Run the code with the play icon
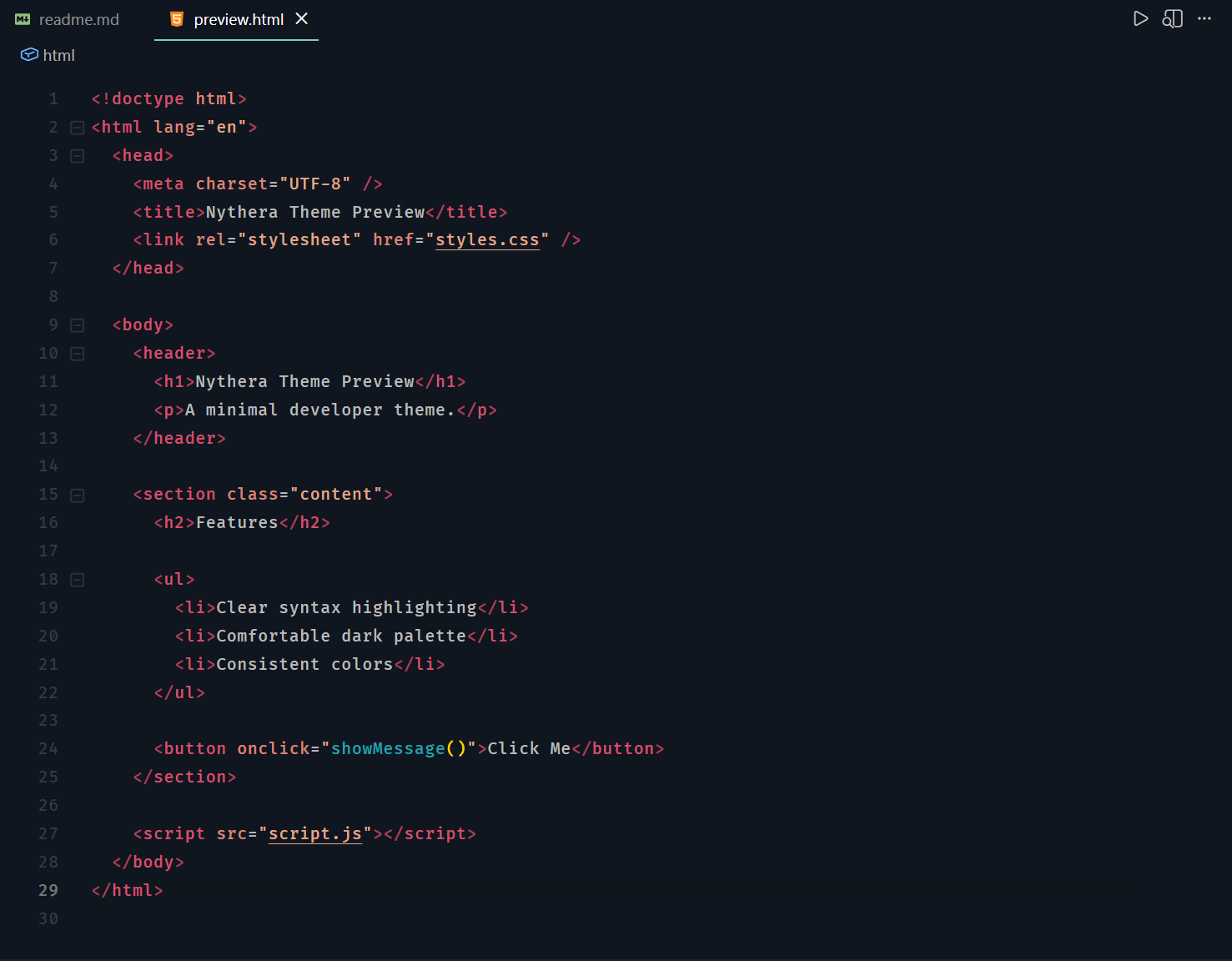Screen dimensions: 1232x961 1141,18
